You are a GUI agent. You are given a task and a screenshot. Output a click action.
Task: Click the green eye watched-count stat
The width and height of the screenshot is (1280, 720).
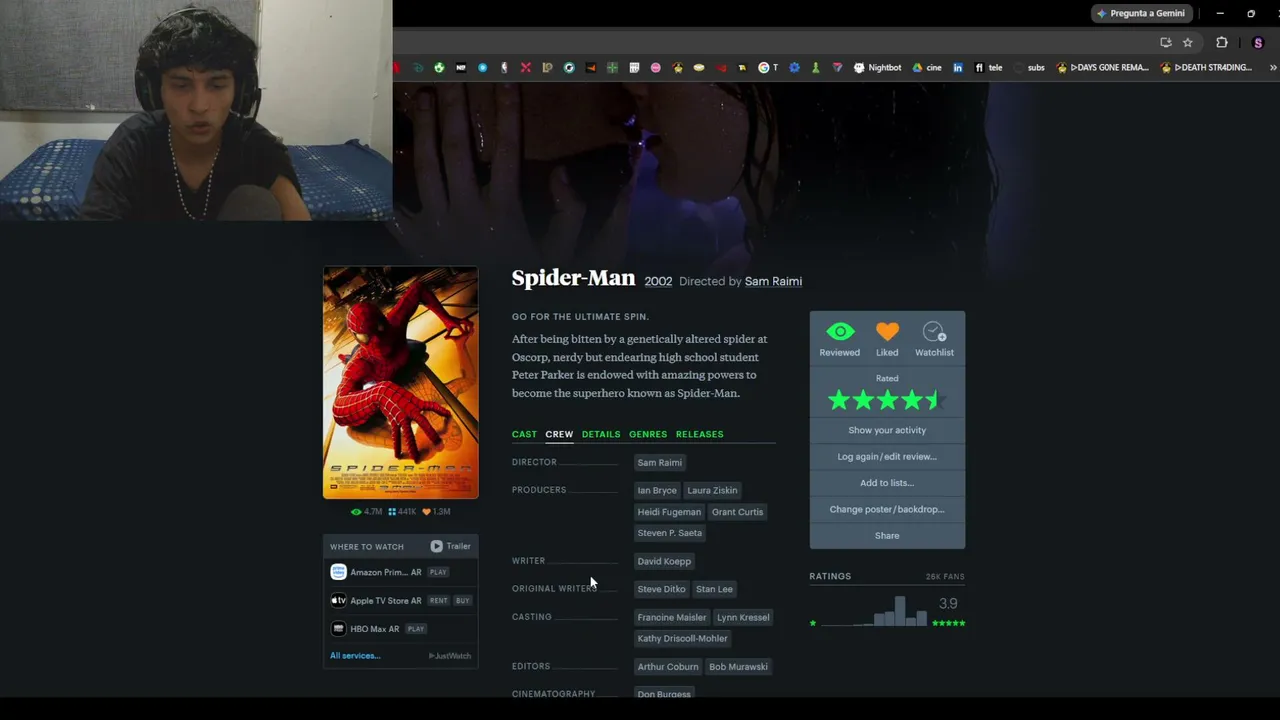point(366,511)
